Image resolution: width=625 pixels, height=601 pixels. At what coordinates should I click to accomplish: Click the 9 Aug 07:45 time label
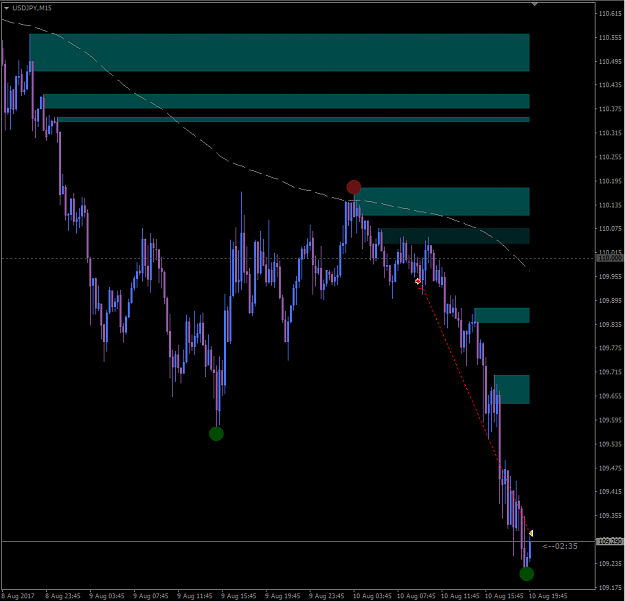click(x=151, y=596)
